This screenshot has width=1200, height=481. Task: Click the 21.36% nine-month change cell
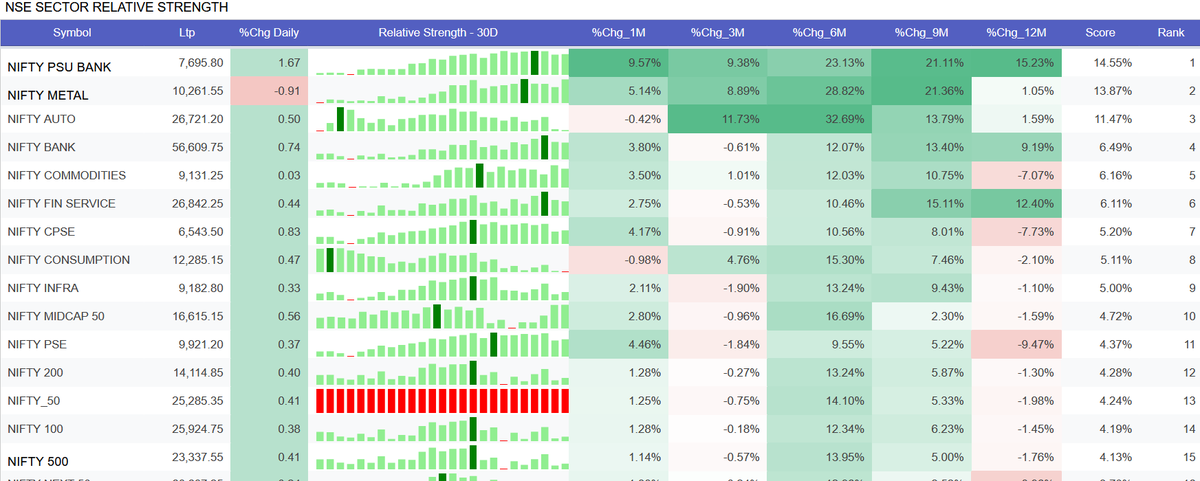pos(920,91)
